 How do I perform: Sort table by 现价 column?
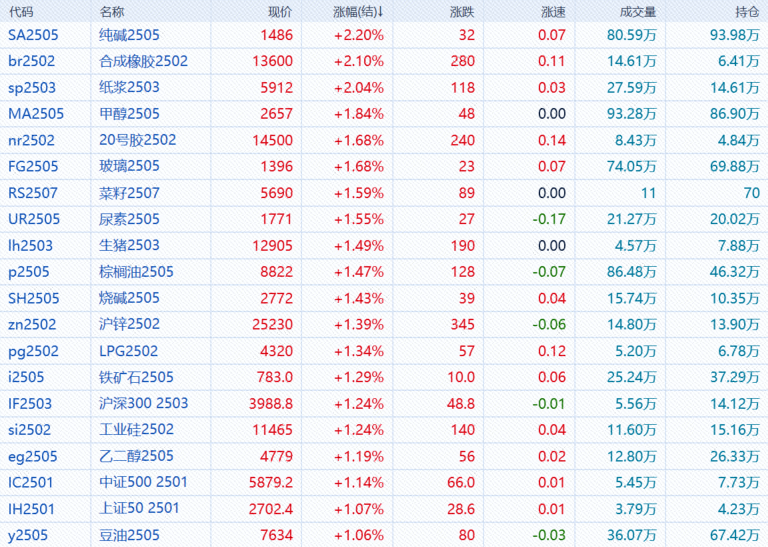click(x=280, y=12)
